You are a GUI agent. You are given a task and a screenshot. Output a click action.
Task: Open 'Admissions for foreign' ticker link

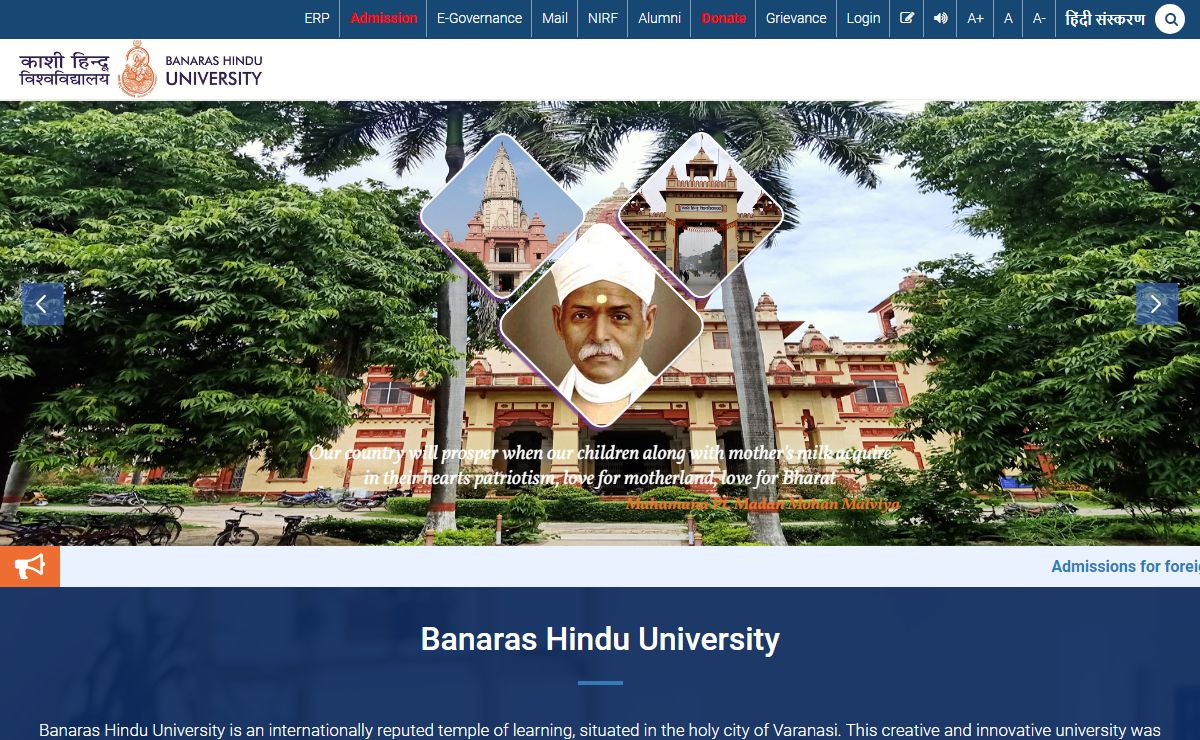pos(1125,566)
